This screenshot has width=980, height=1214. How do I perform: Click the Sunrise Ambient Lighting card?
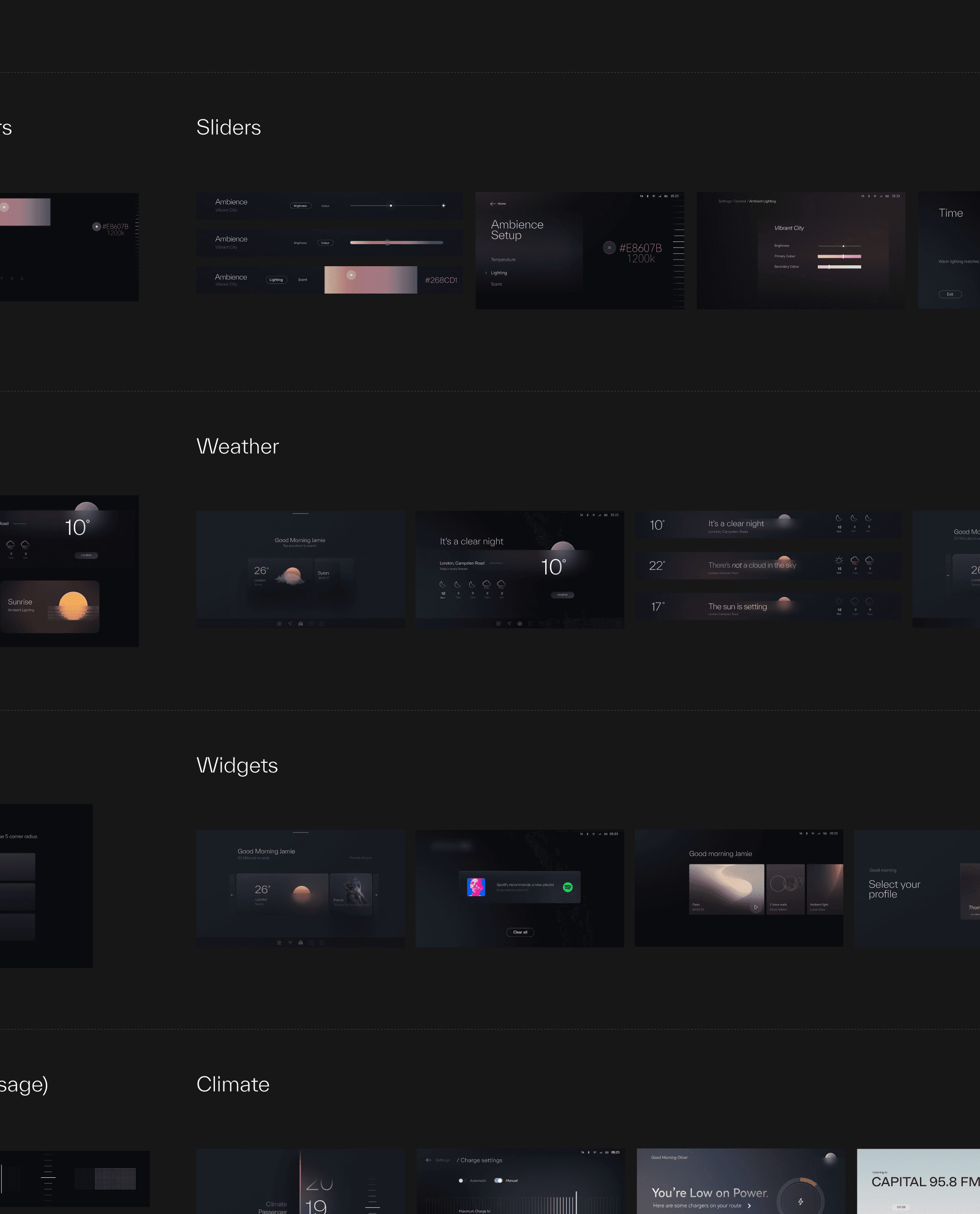(50, 607)
